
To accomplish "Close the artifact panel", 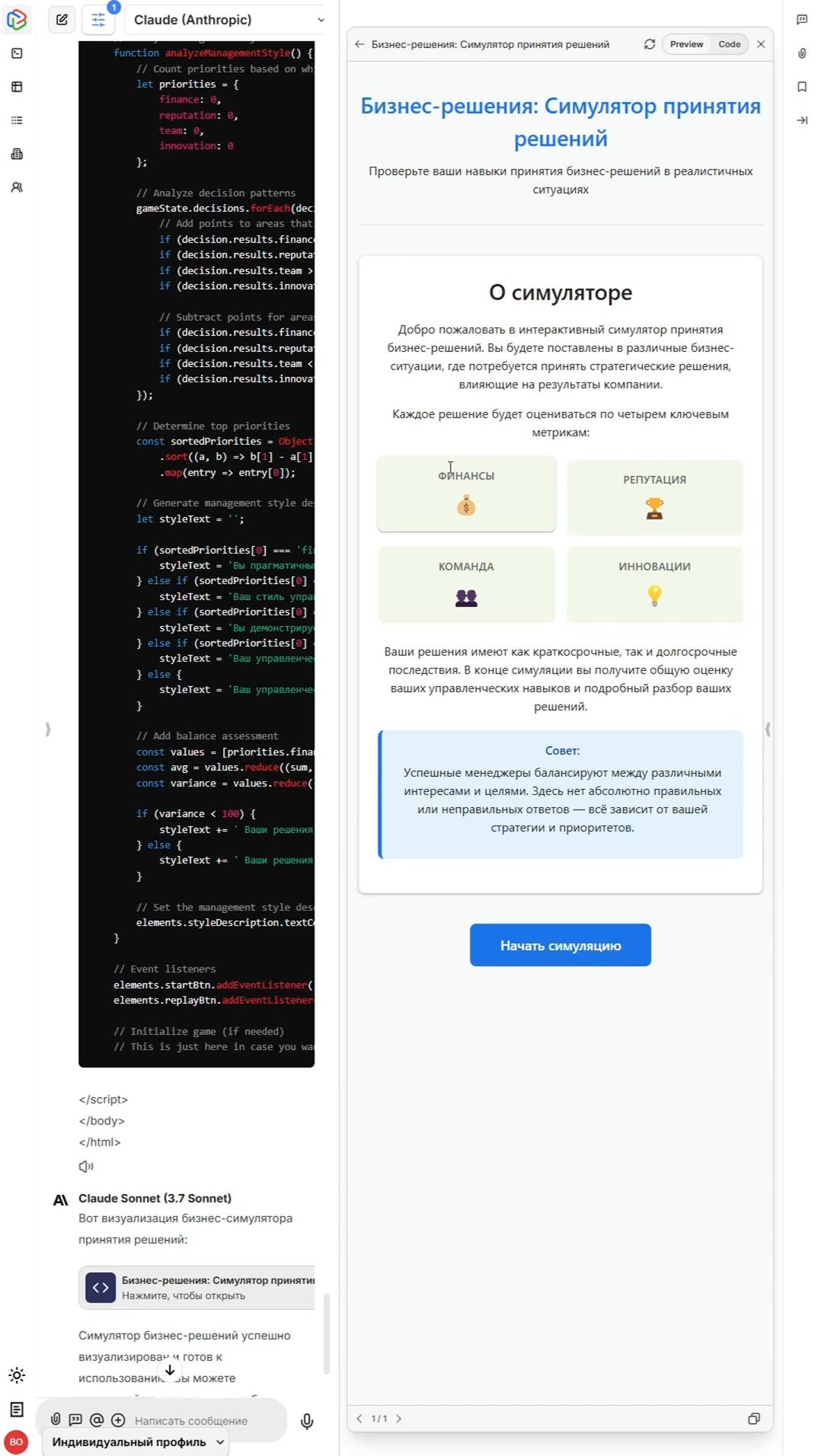I will [761, 44].
